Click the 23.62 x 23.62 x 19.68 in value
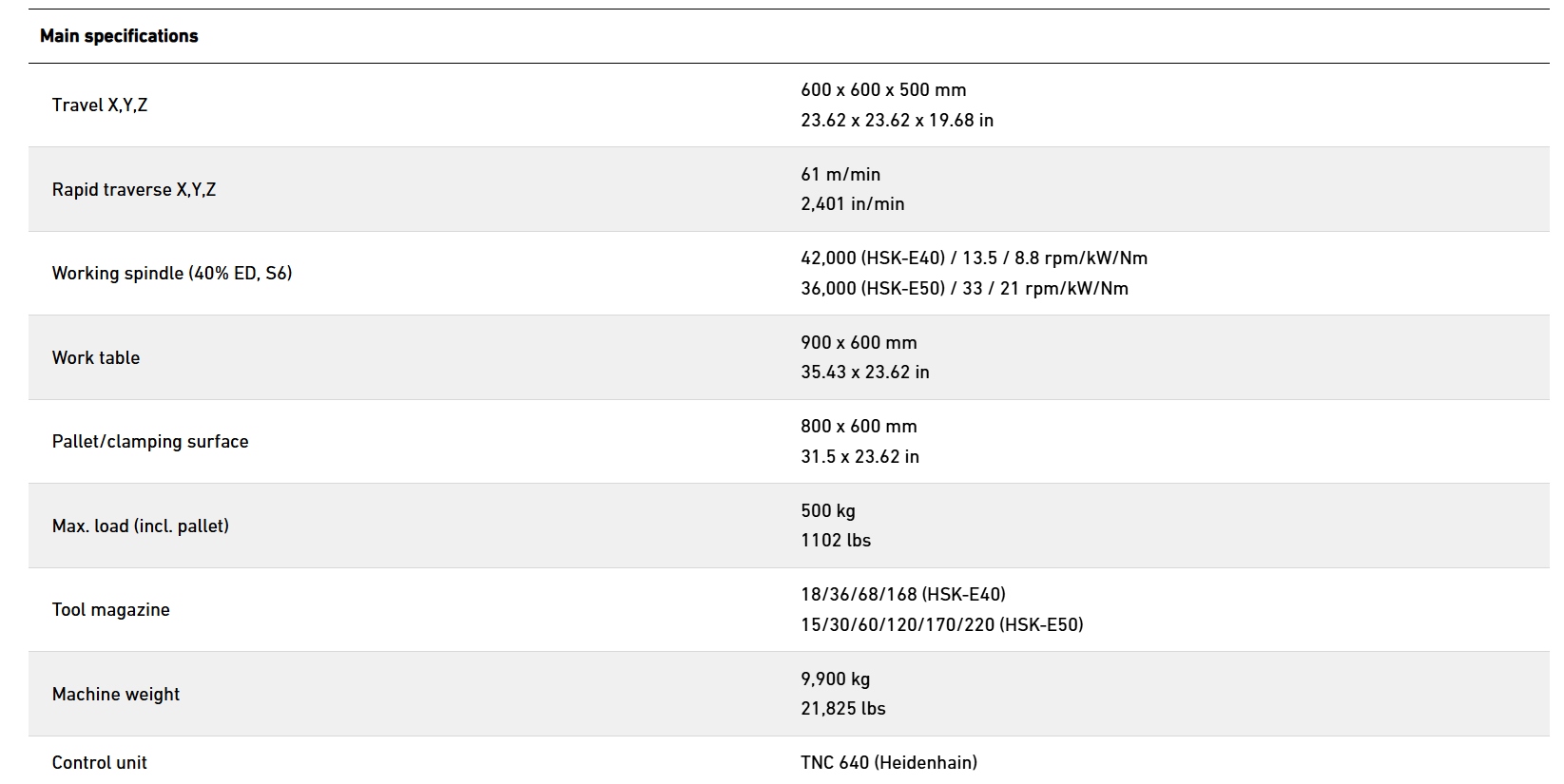Image resolution: width=1564 pixels, height=784 pixels. [897, 121]
